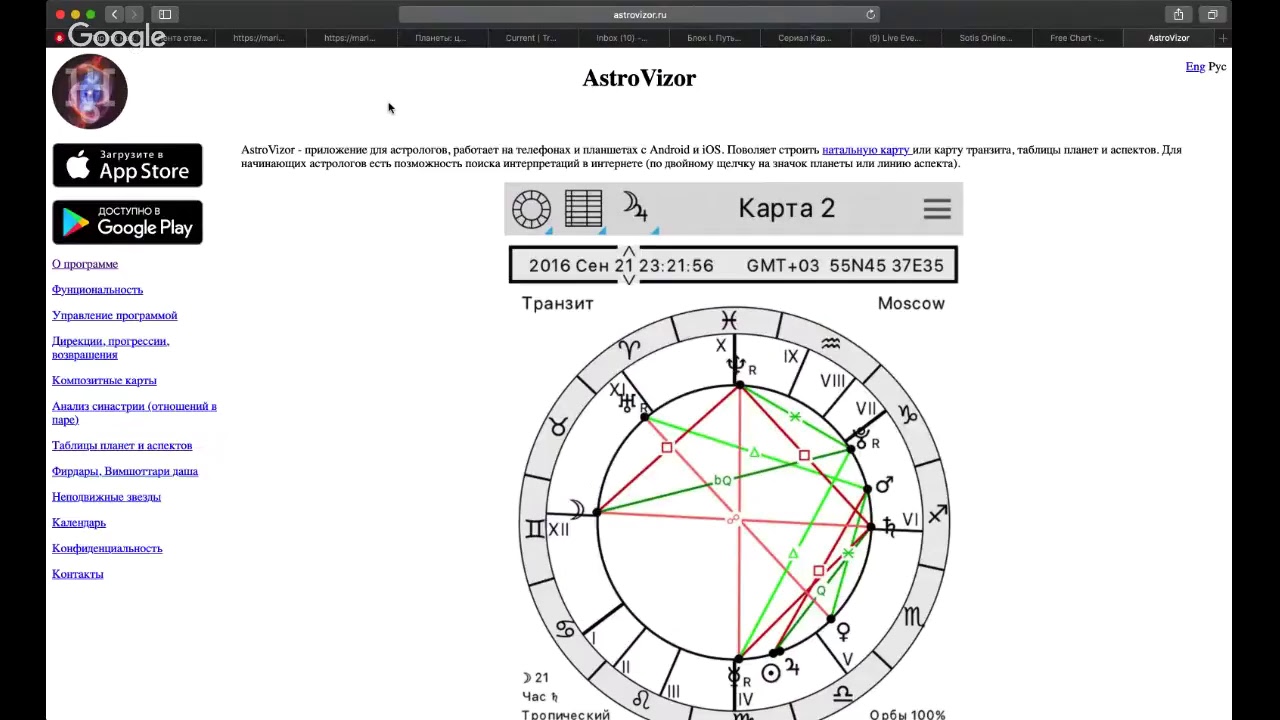Open the Календарь link
This screenshot has height=720, width=1280.
[79, 522]
